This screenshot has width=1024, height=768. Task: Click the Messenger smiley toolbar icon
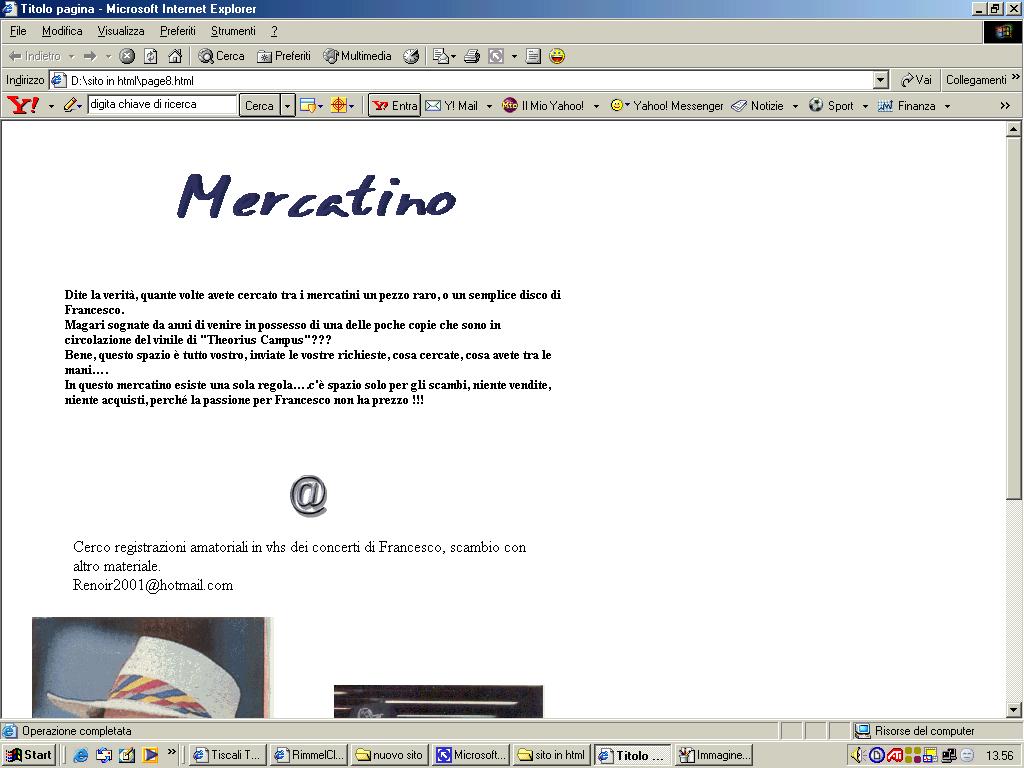557,56
